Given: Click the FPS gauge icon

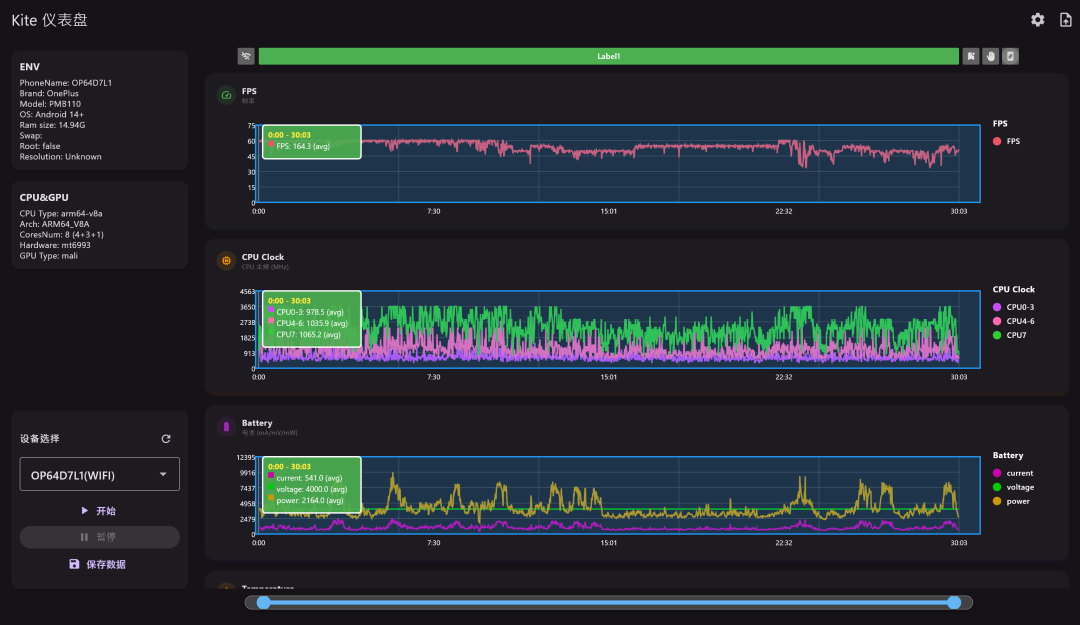Looking at the screenshot, I should point(226,95).
